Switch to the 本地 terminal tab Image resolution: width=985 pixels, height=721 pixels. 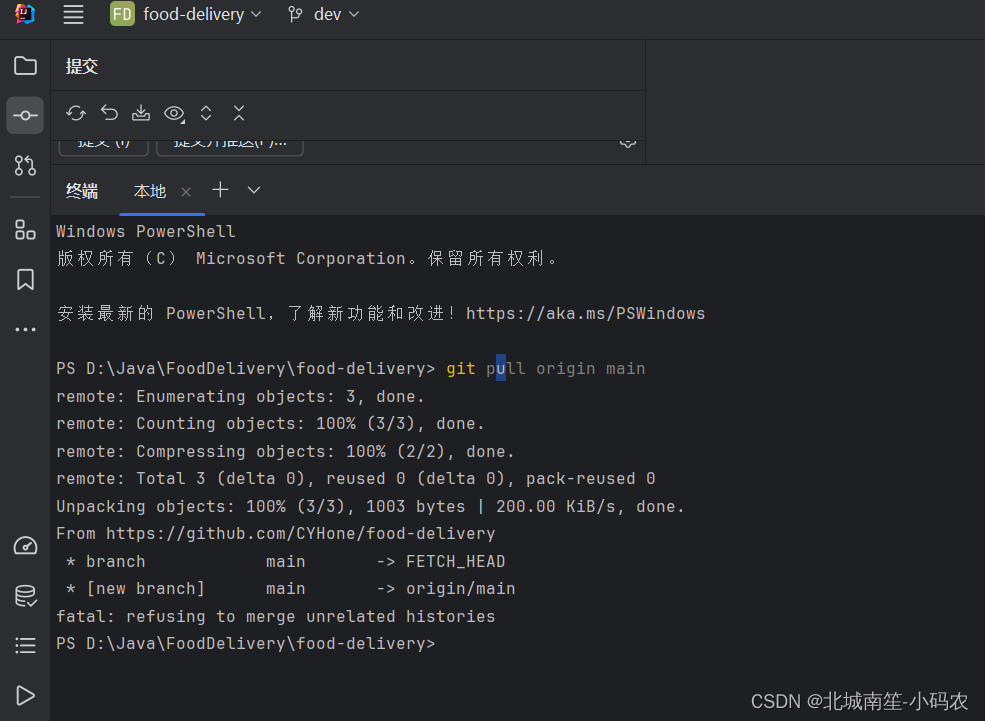tap(148, 190)
